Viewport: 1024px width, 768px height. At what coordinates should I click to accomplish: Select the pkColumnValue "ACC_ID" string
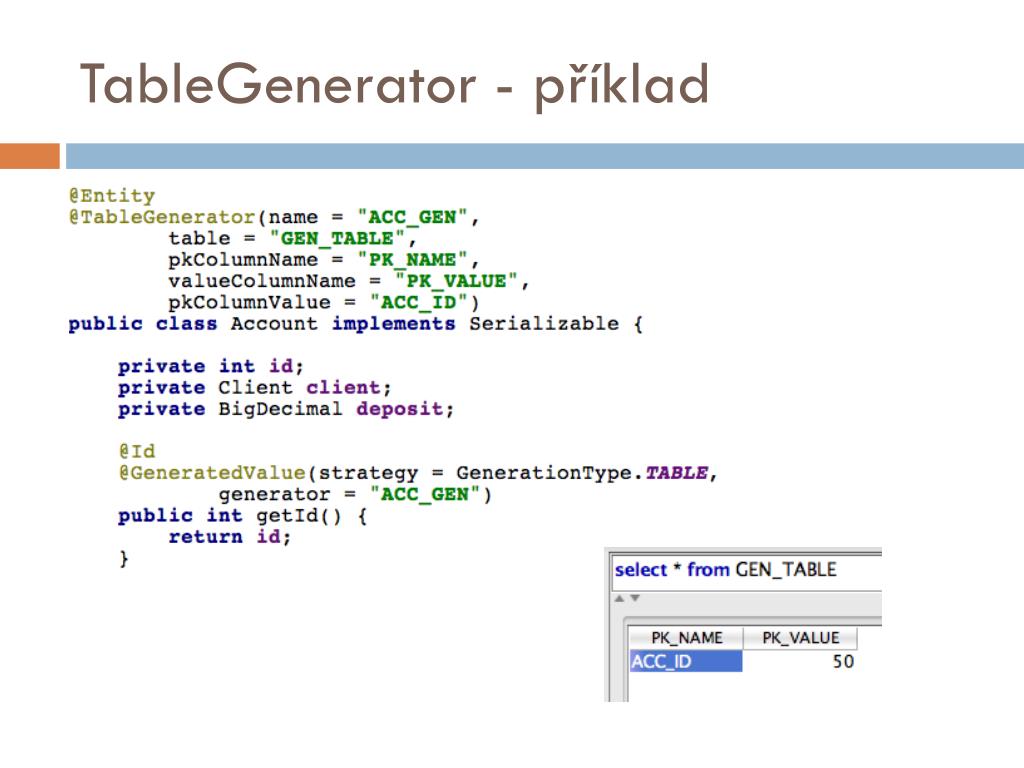click(419, 302)
